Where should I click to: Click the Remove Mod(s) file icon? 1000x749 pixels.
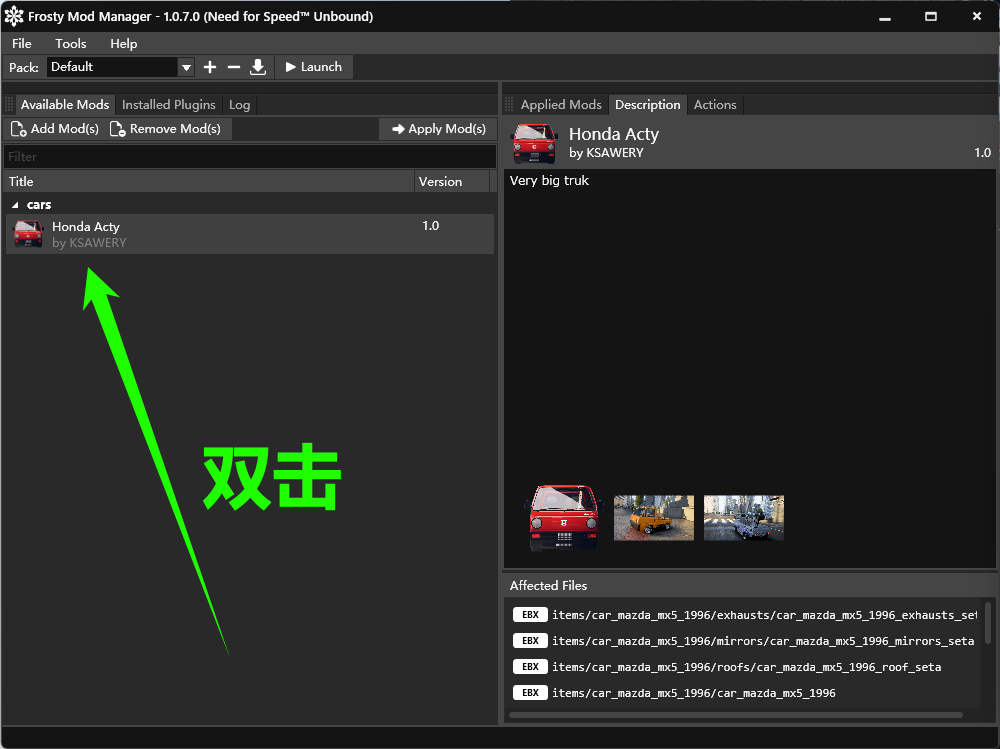click(x=117, y=129)
